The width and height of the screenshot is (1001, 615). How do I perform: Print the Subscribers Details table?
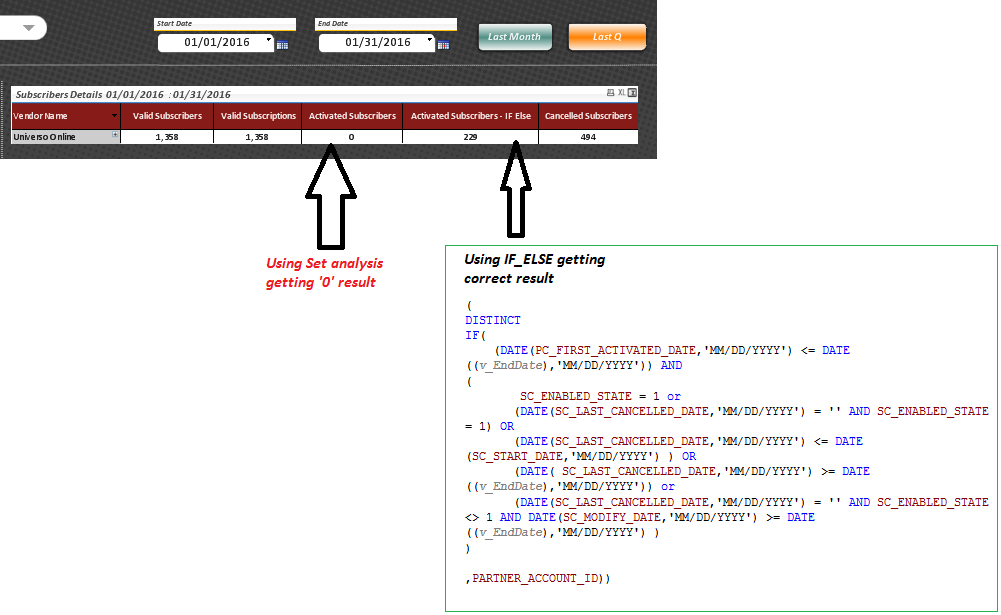point(610,93)
